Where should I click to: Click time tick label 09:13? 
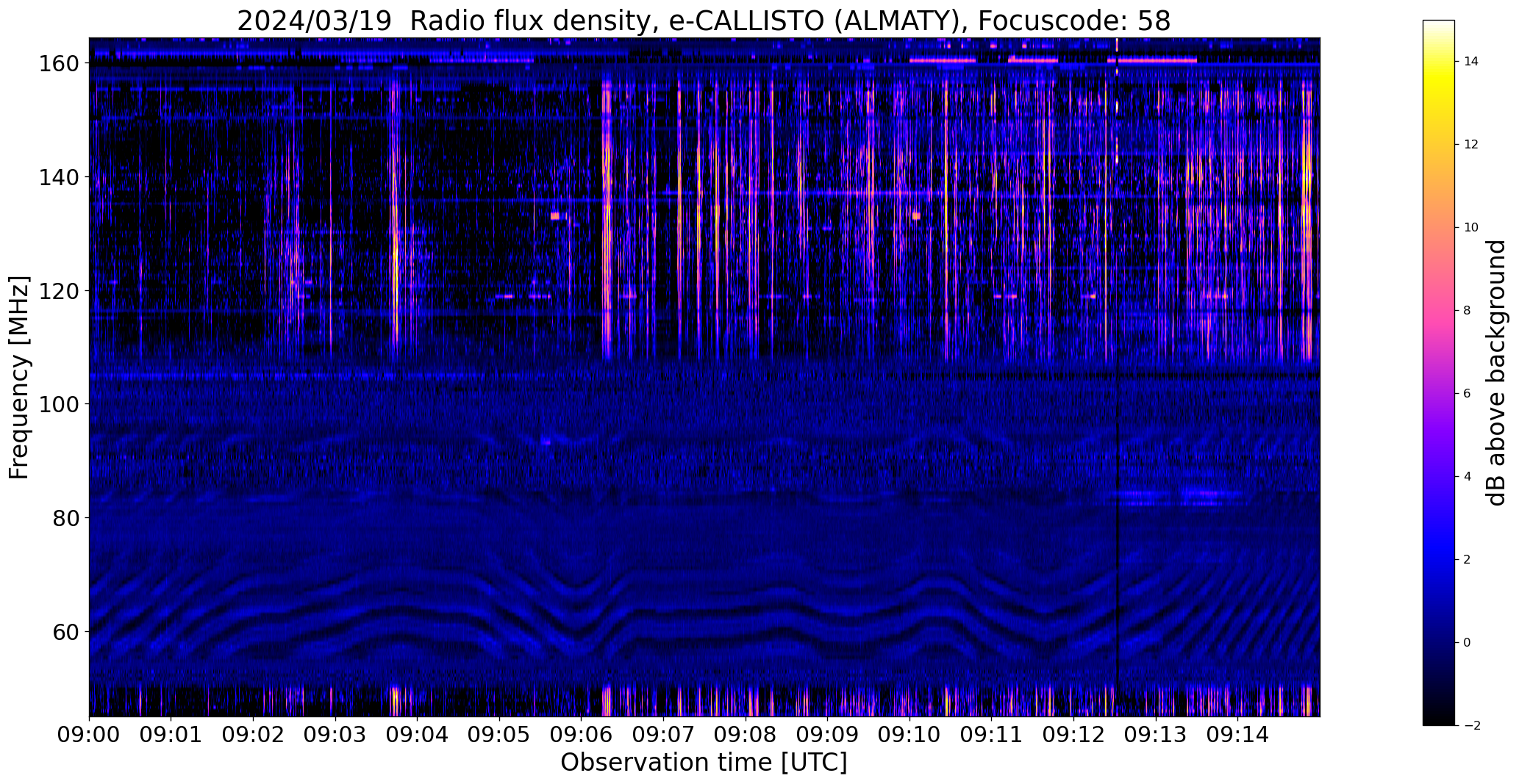[x=1156, y=735]
